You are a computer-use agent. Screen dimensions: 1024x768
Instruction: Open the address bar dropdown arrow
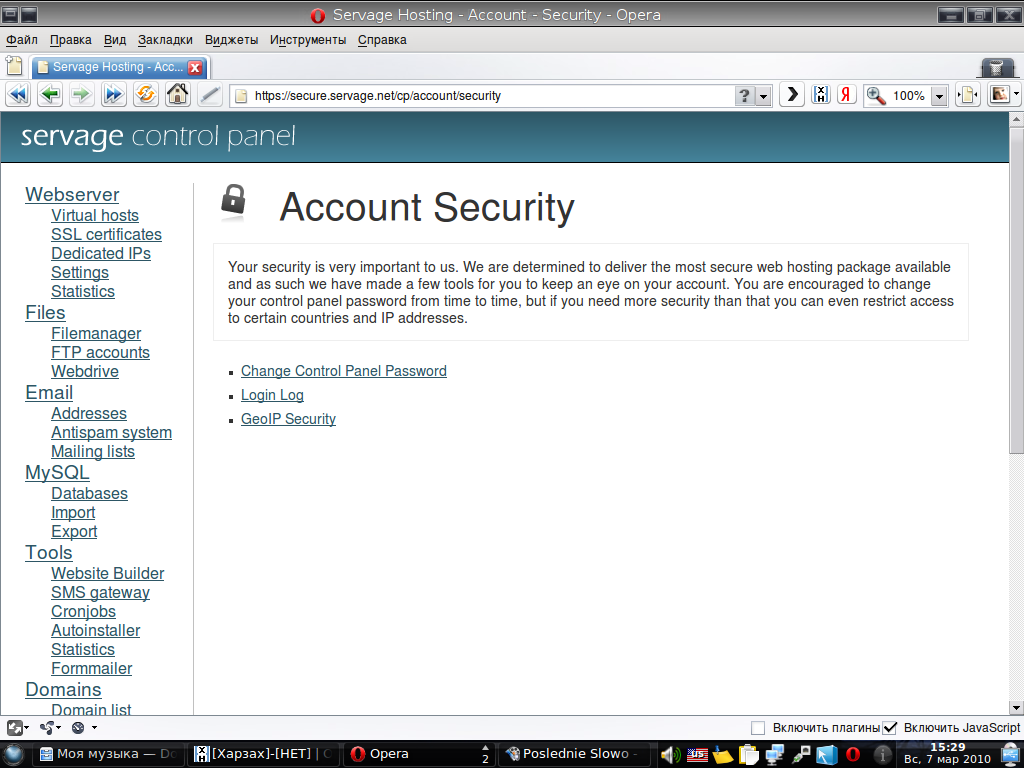(x=763, y=96)
